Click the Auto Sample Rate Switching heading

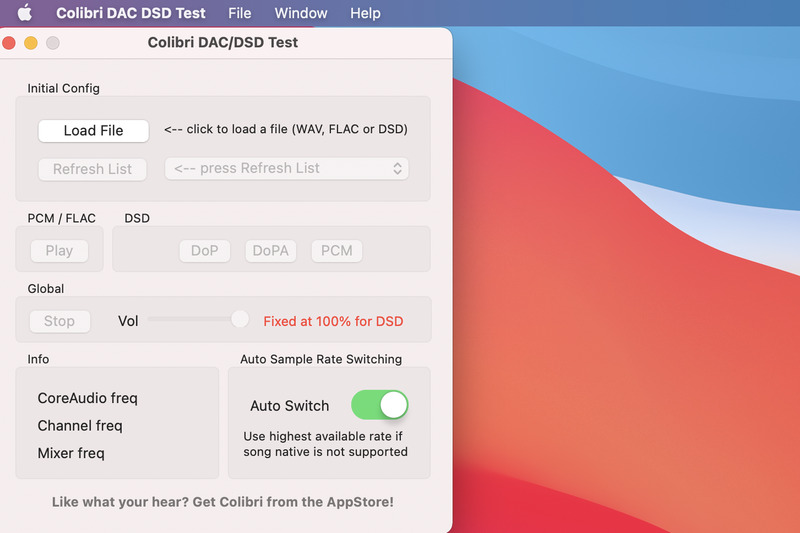tap(321, 359)
